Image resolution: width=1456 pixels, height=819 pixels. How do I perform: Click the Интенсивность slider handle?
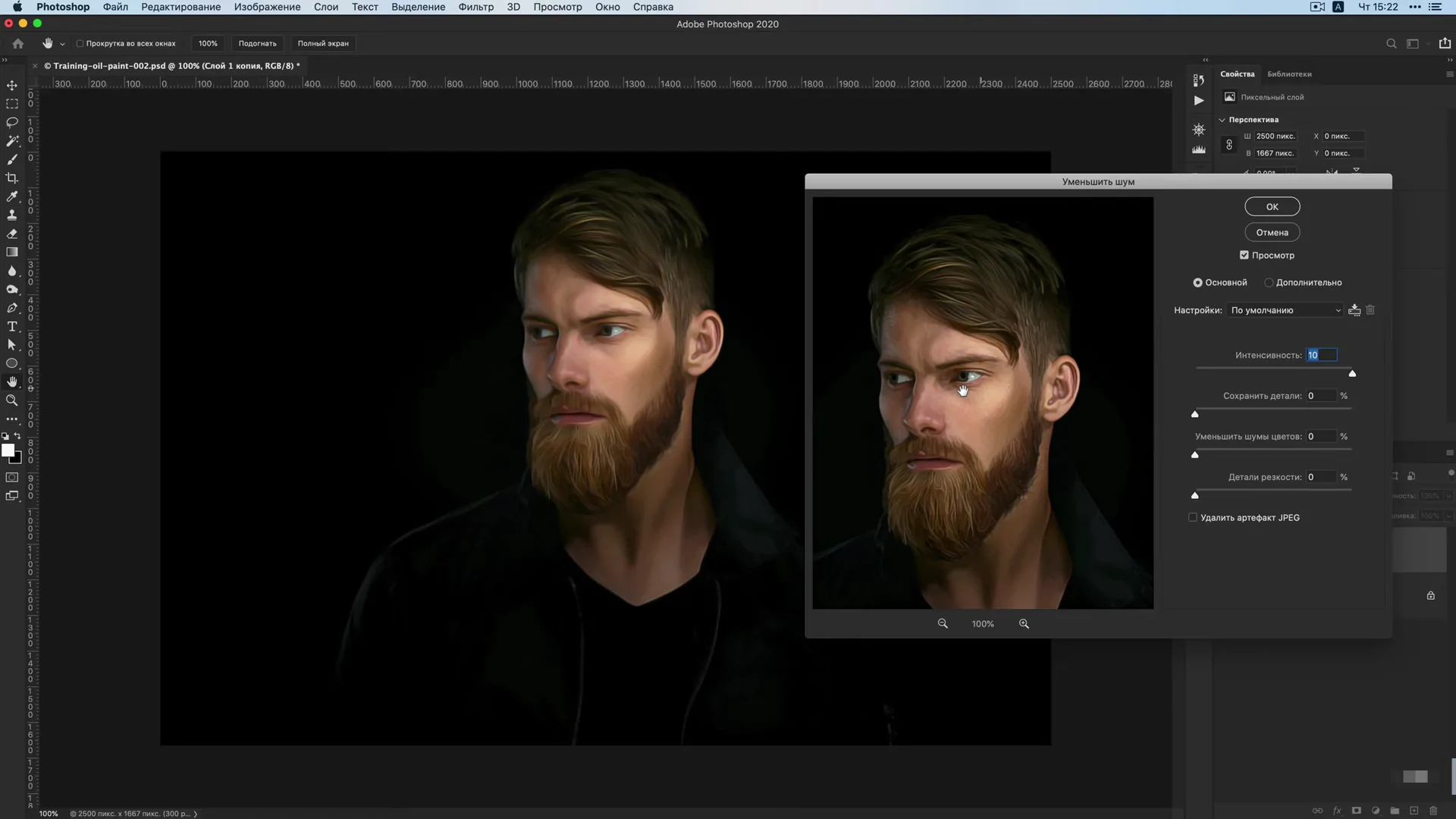[x=1352, y=373]
